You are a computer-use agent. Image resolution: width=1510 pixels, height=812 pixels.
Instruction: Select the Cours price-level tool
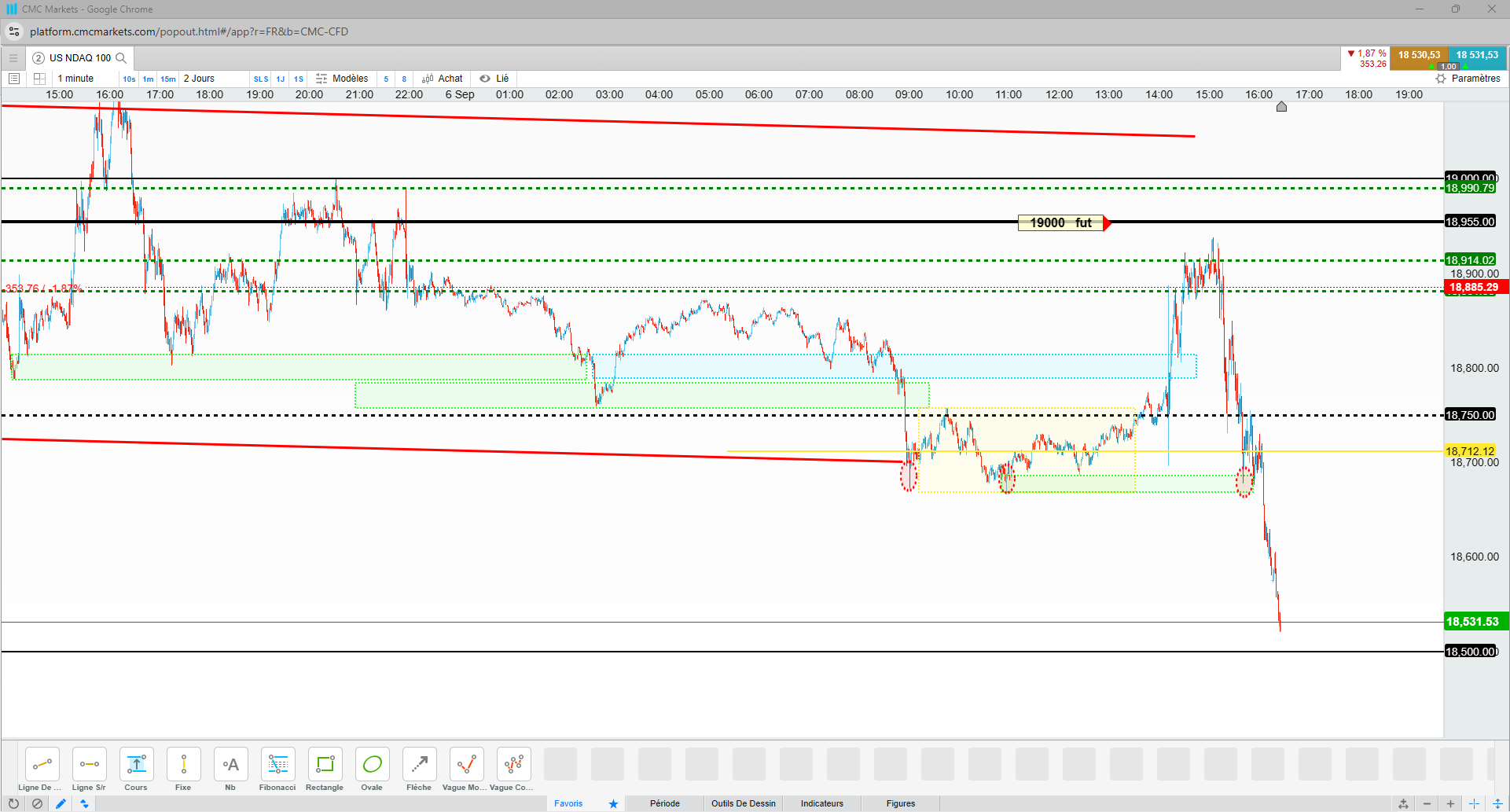[137, 764]
